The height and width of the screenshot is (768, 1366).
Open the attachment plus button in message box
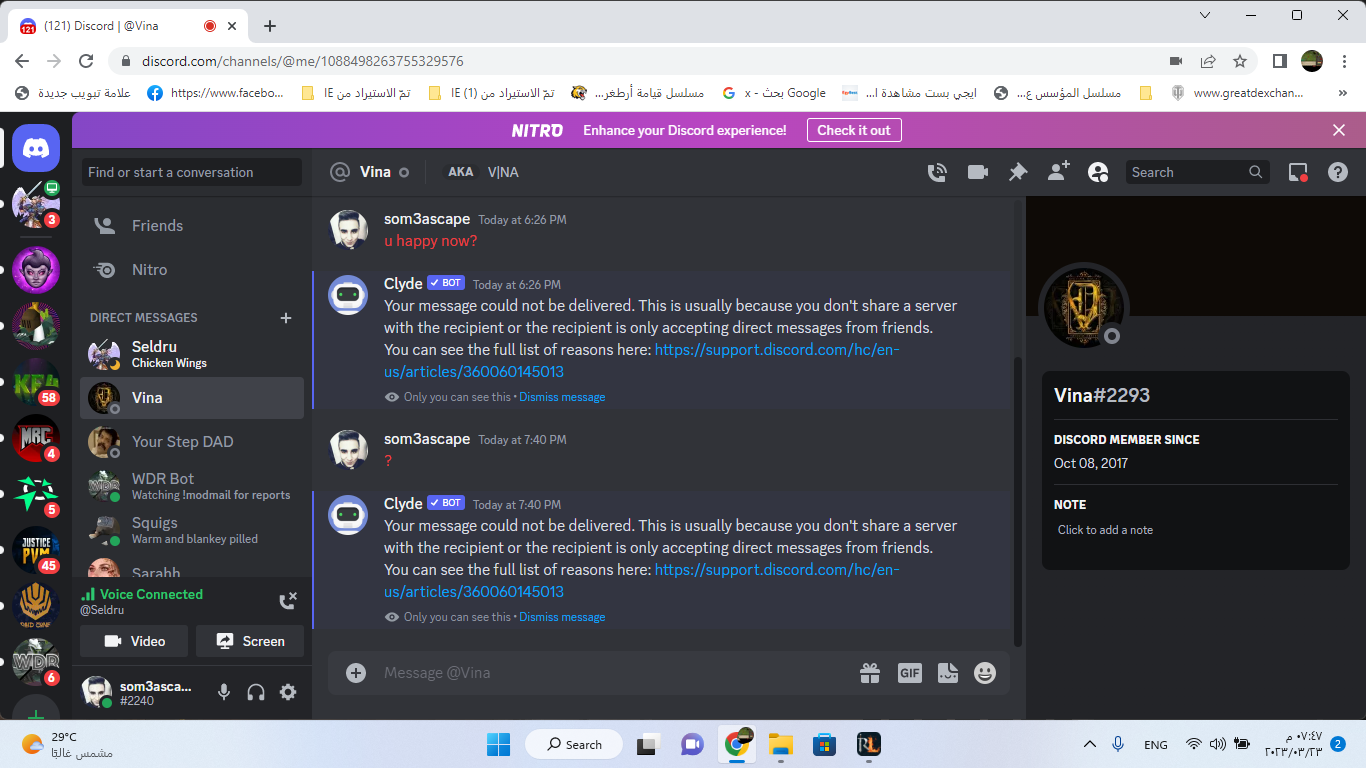[356, 673]
